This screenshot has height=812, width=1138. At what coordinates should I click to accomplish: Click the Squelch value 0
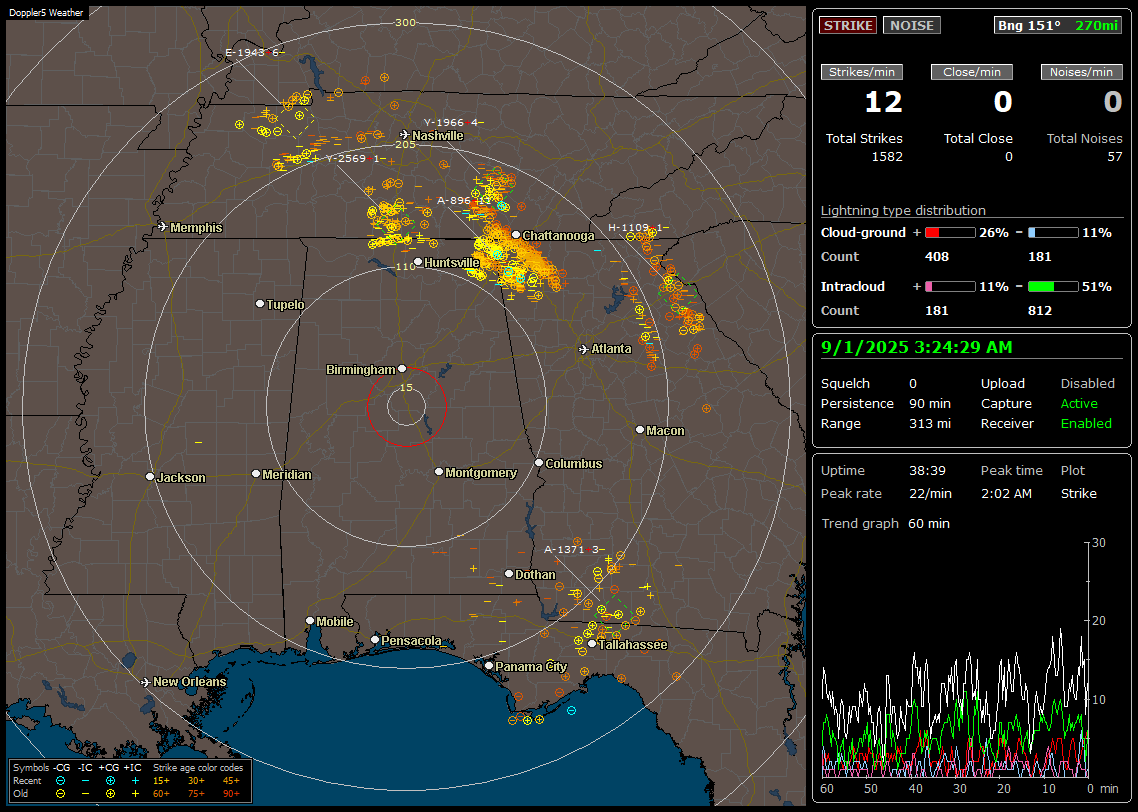pos(913,384)
